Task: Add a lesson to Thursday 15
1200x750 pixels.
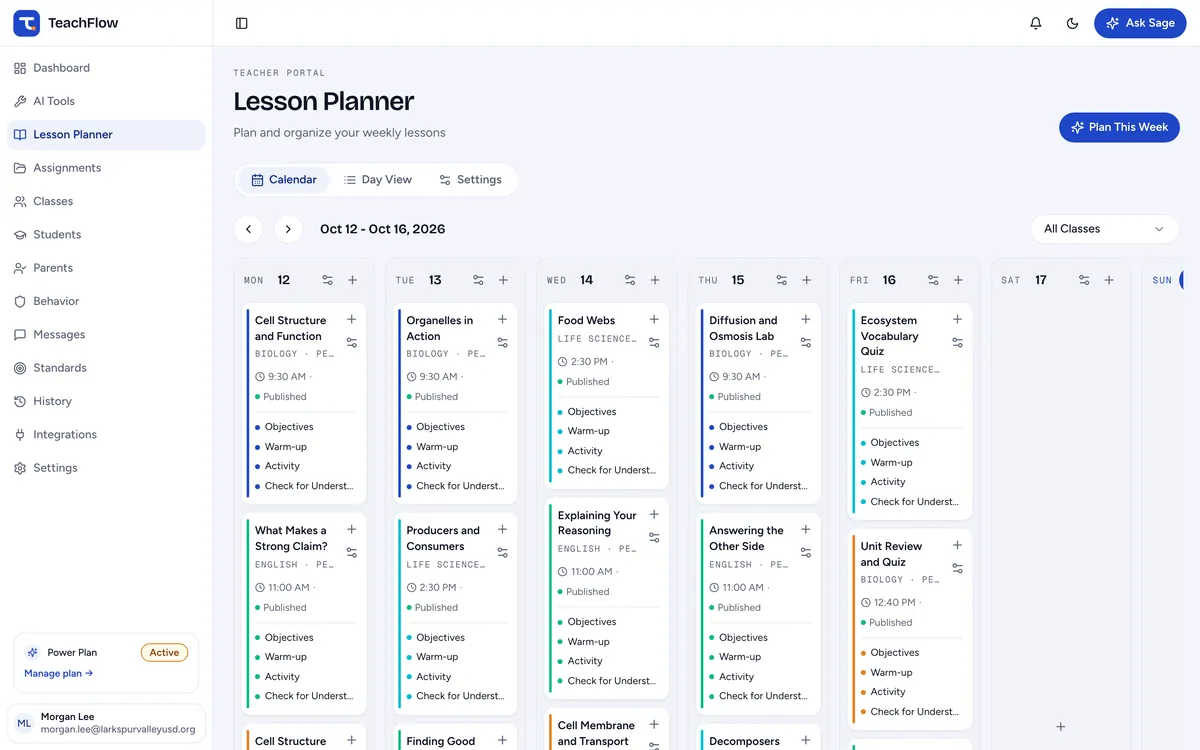Action: coord(806,280)
